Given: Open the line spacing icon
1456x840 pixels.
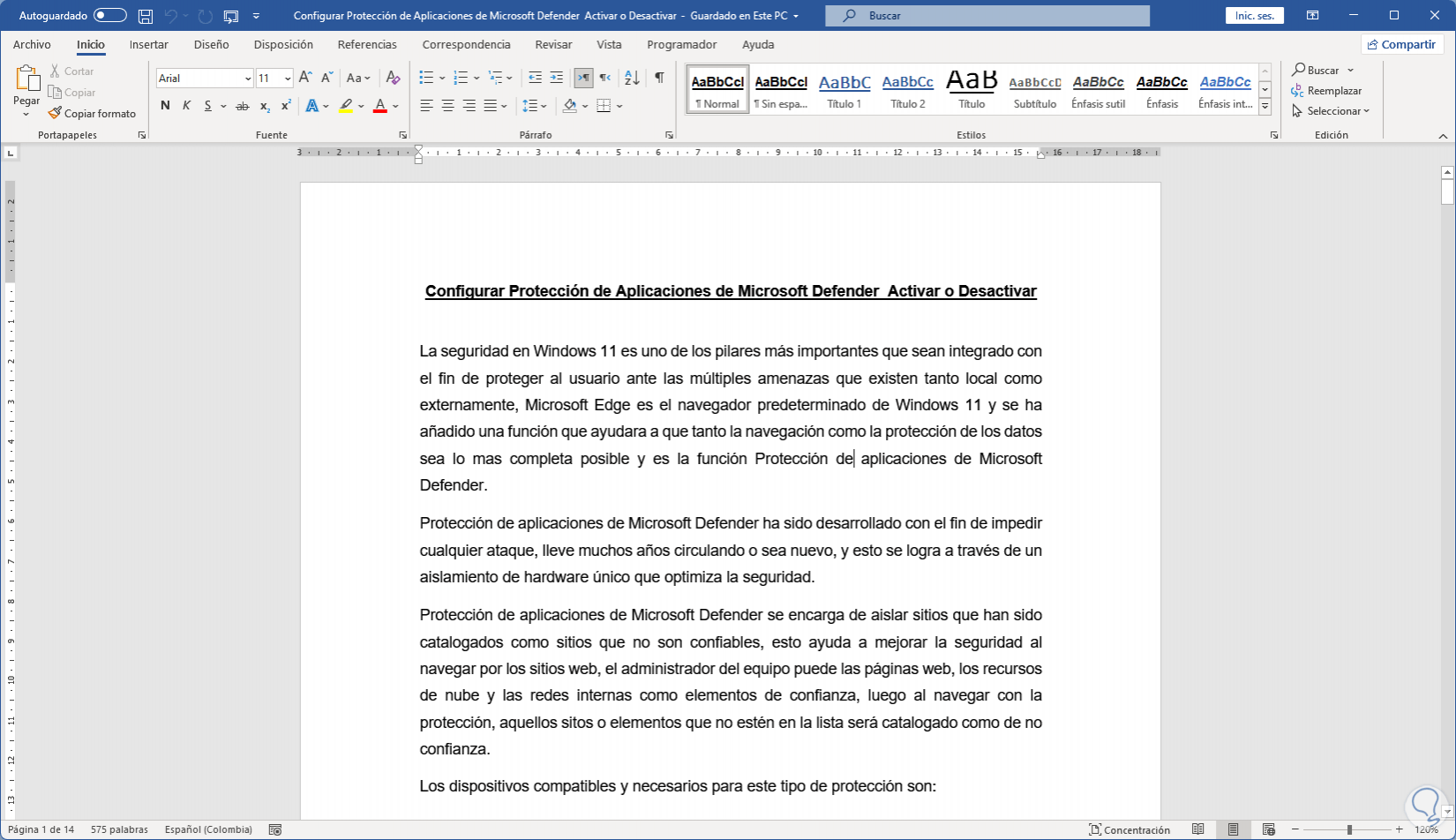Looking at the screenshot, I should coord(529,106).
